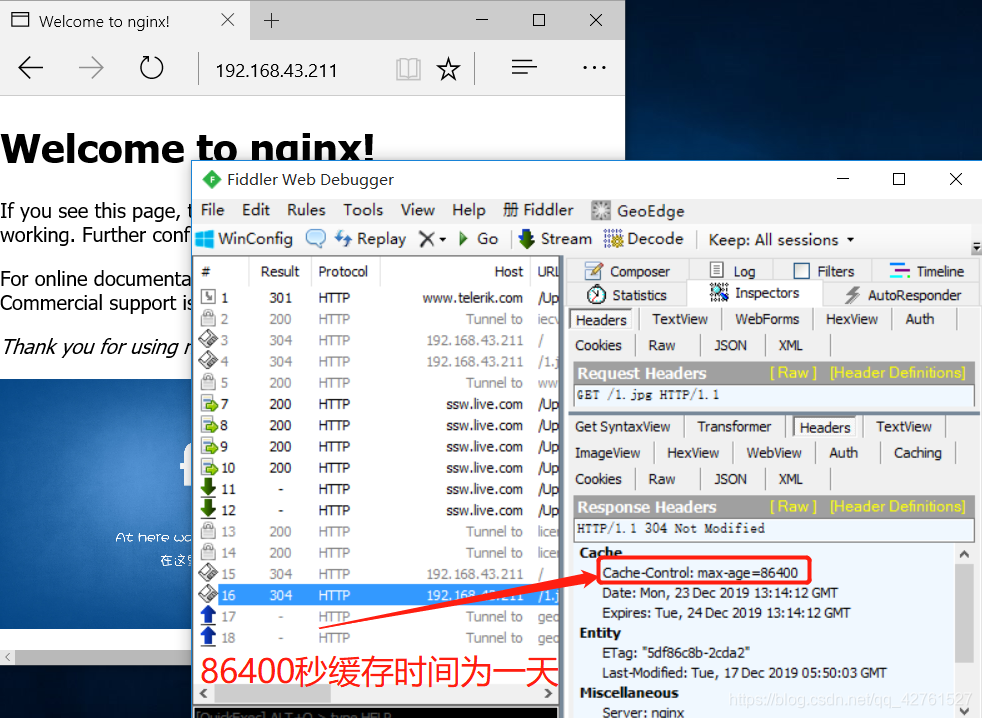Switch to the Composer tab
The height and width of the screenshot is (718, 982).
click(628, 271)
